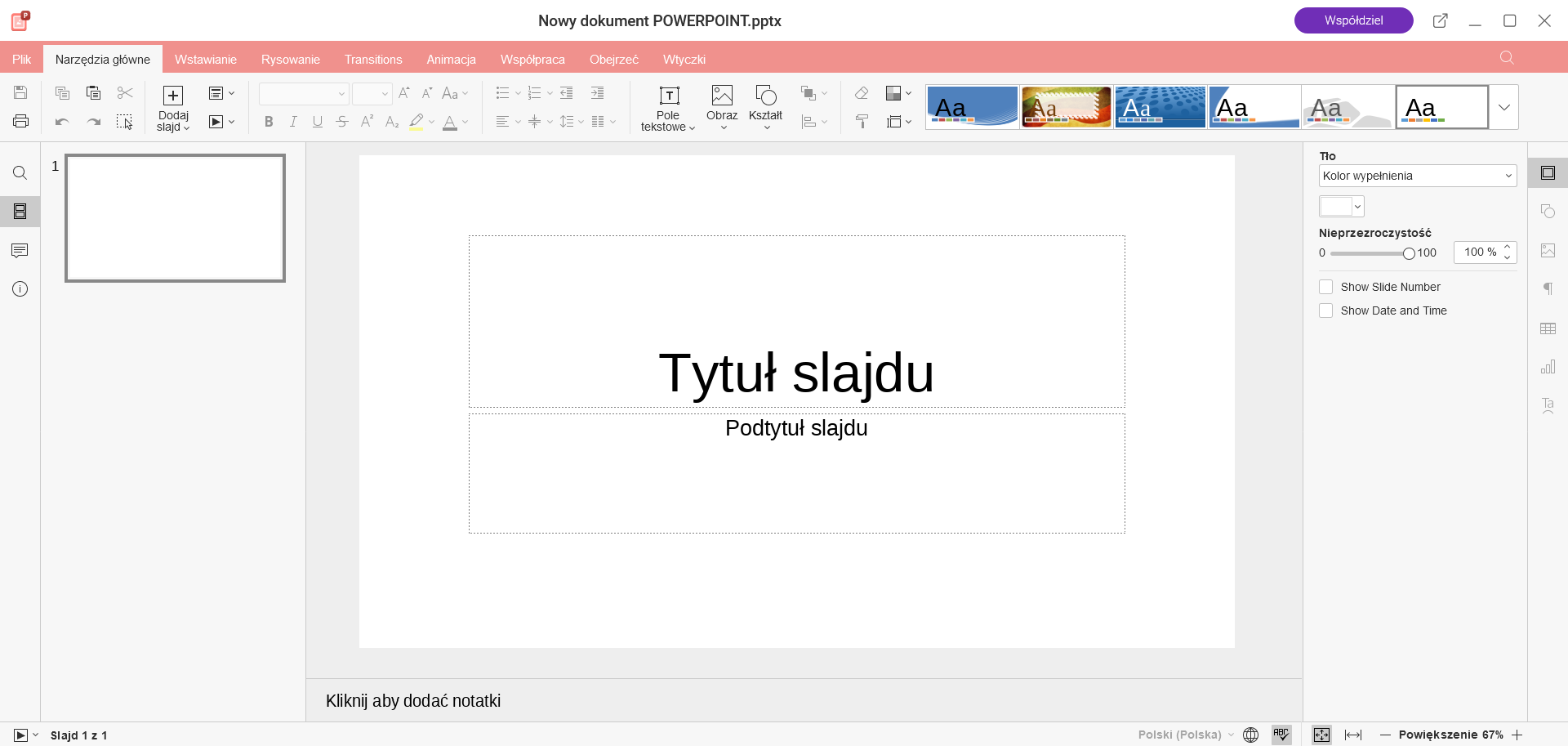Click the Dodaj slajd icon
The image size is (1568, 746).
coord(173,96)
